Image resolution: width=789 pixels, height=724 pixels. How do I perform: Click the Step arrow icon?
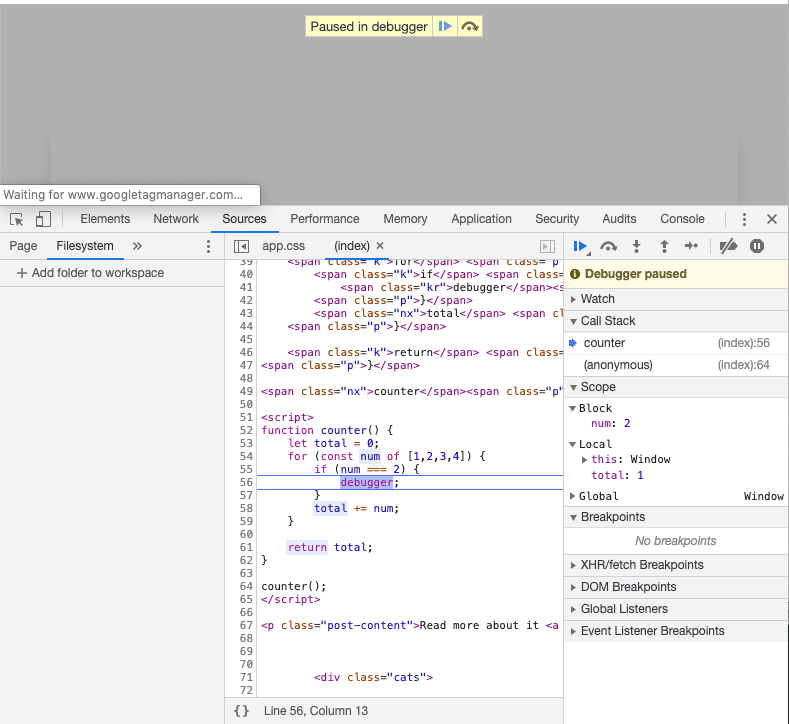[x=691, y=246]
